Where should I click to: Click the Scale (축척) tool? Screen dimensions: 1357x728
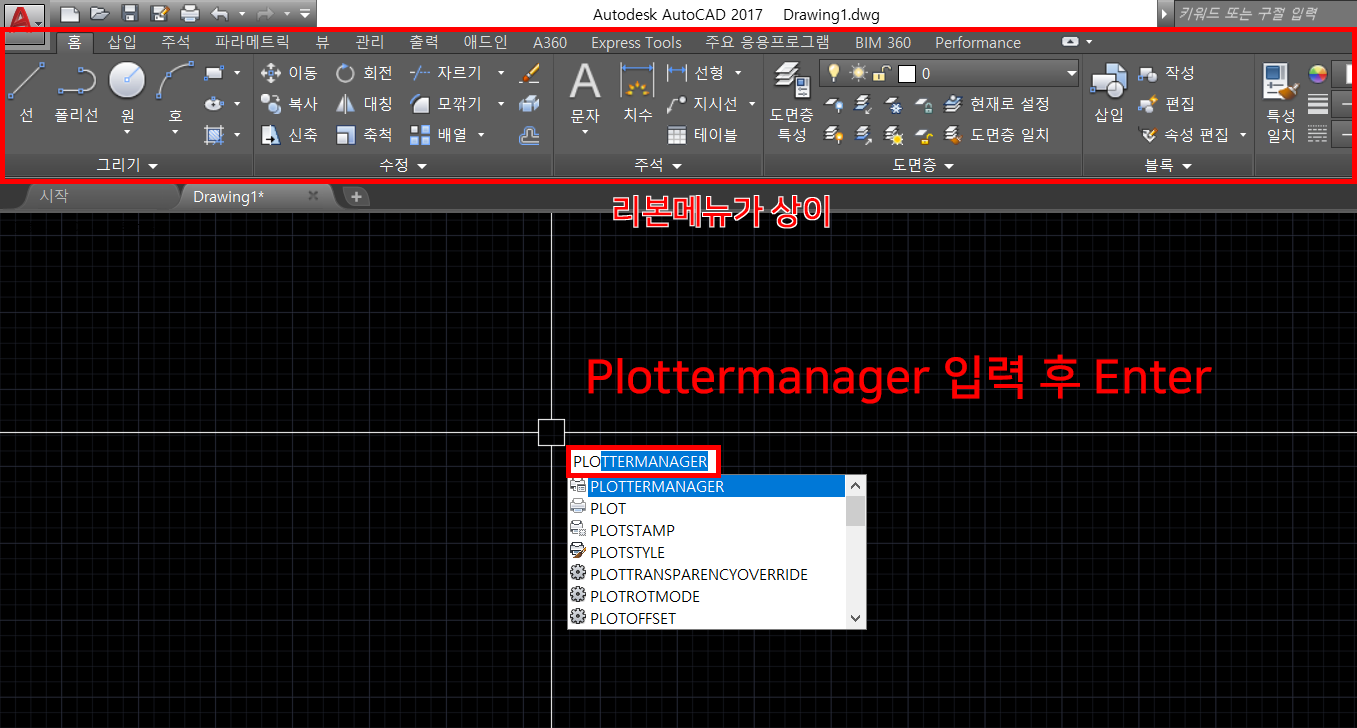tap(364, 135)
